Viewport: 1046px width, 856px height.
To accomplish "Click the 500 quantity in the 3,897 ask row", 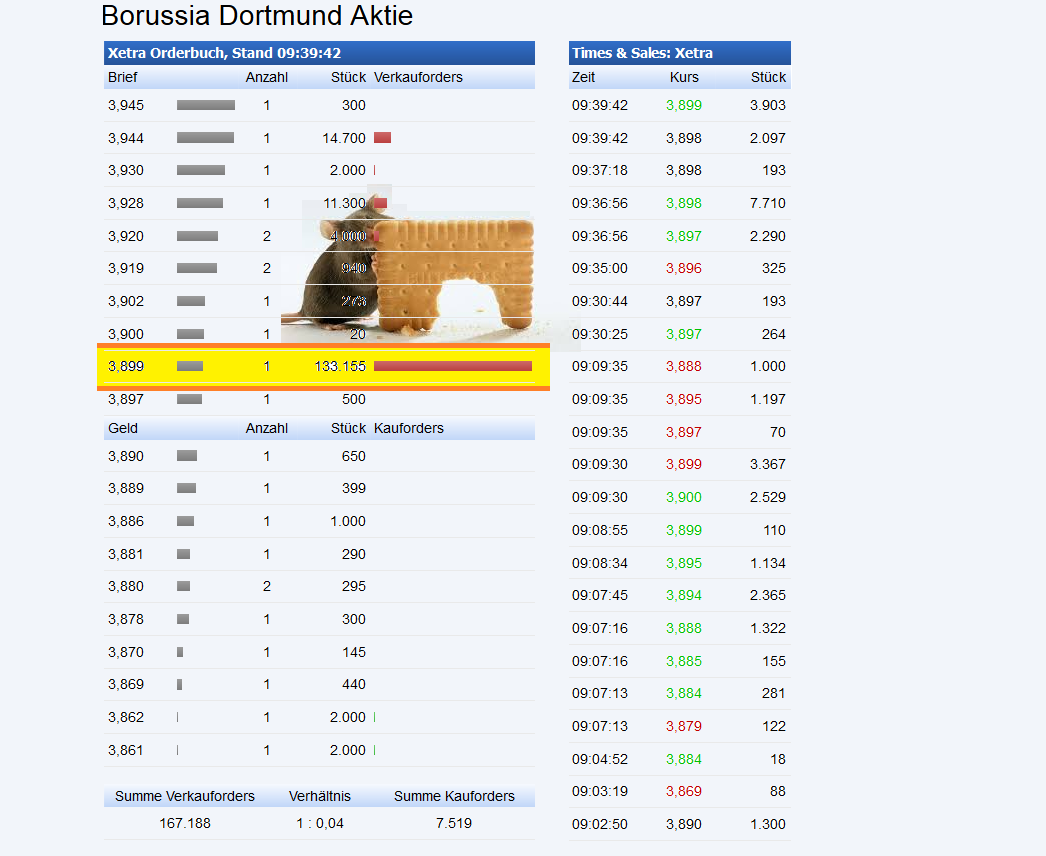I will (354, 400).
